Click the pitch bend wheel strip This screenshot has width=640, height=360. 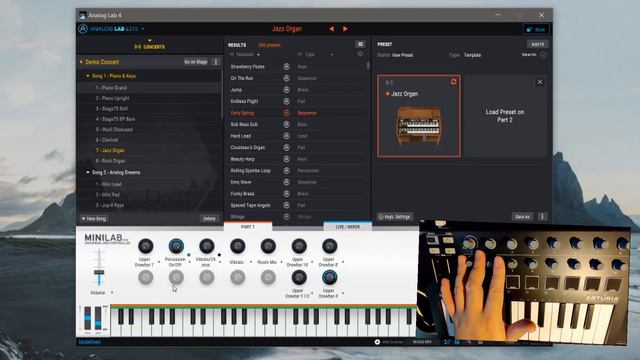coord(88,318)
